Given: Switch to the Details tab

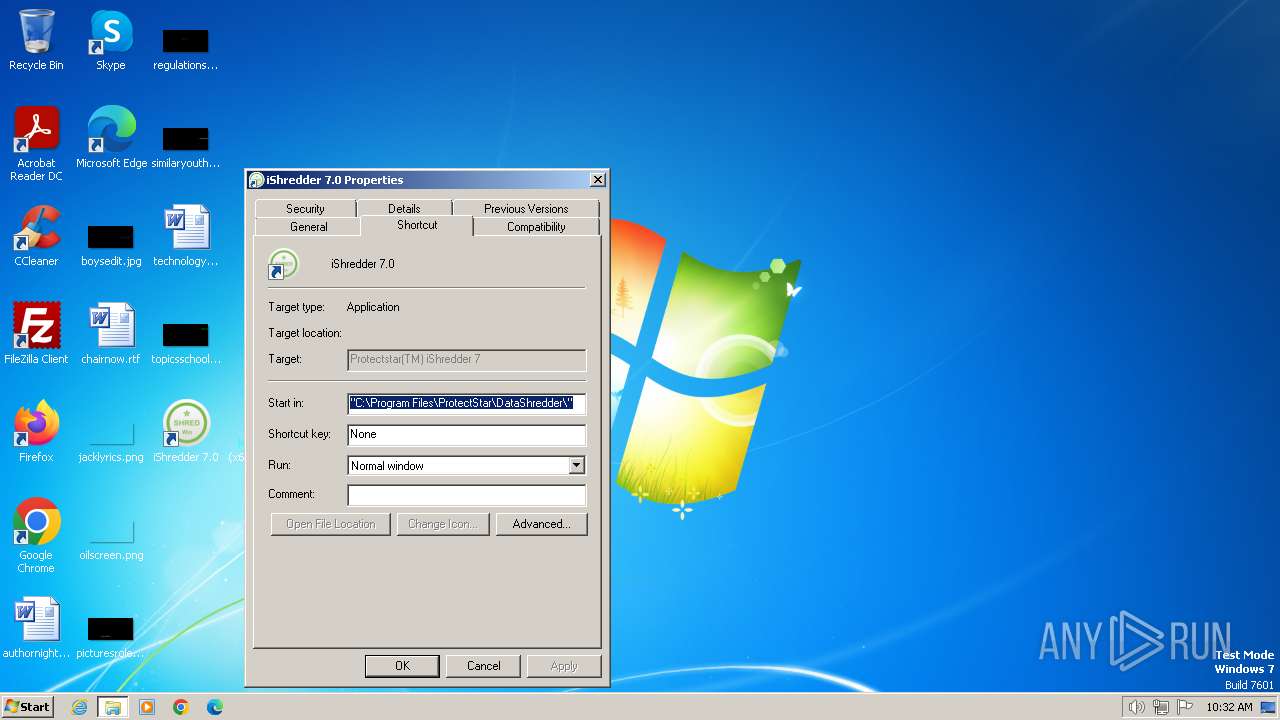Looking at the screenshot, I should [404, 209].
